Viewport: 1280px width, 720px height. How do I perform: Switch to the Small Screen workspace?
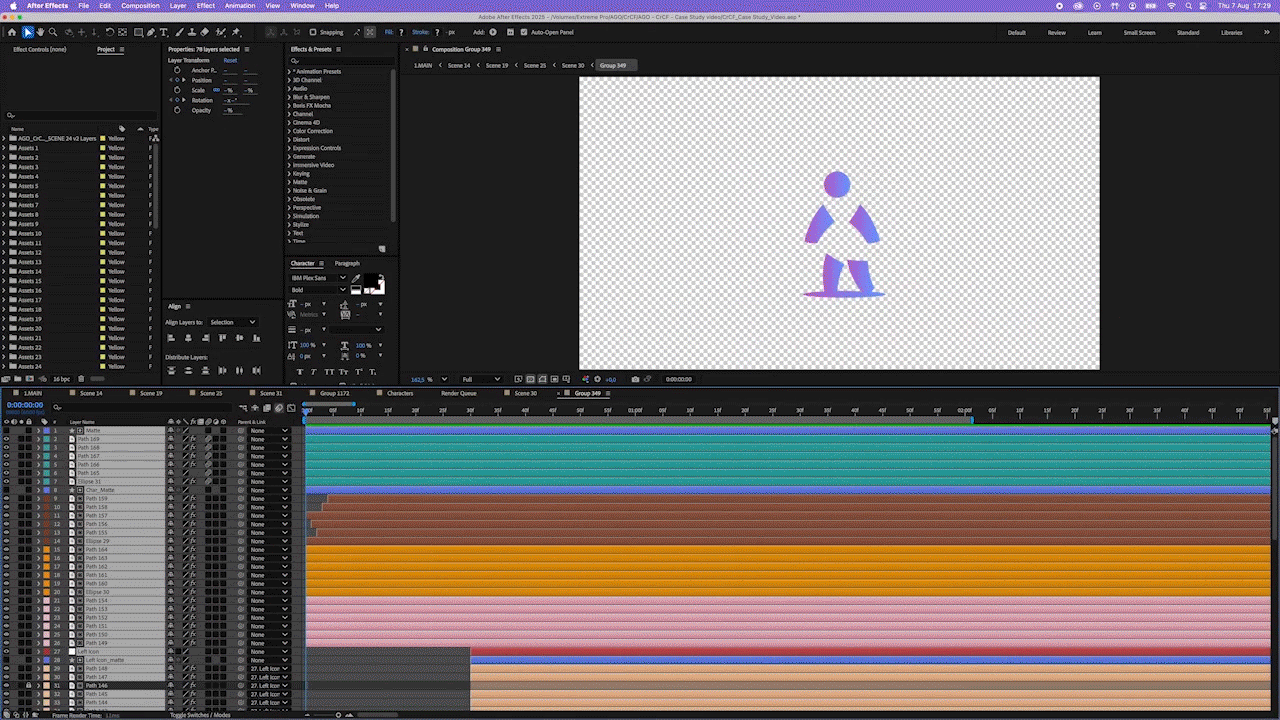[x=1139, y=32]
